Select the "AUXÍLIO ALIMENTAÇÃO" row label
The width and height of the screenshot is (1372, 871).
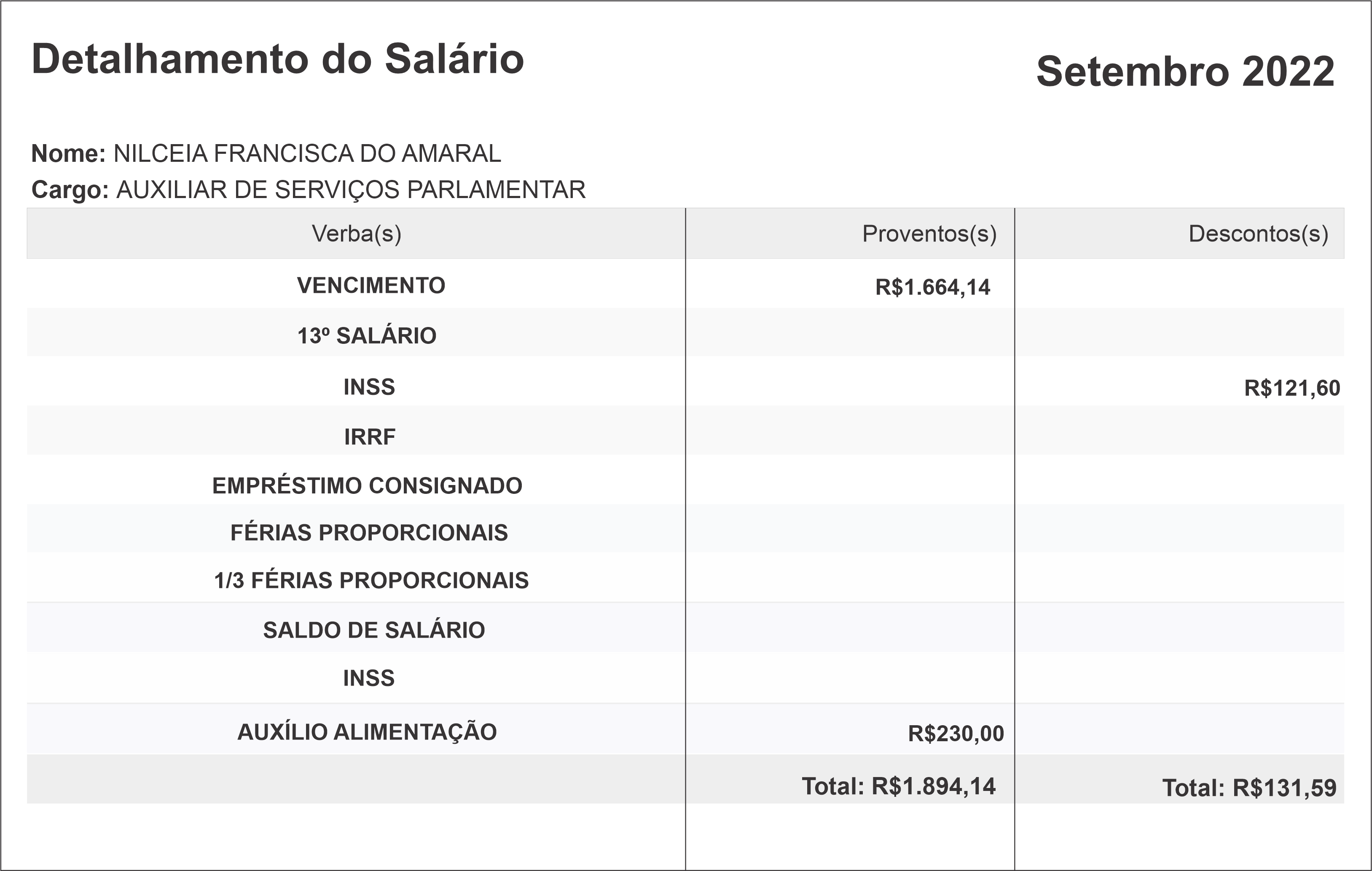point(367,732)
